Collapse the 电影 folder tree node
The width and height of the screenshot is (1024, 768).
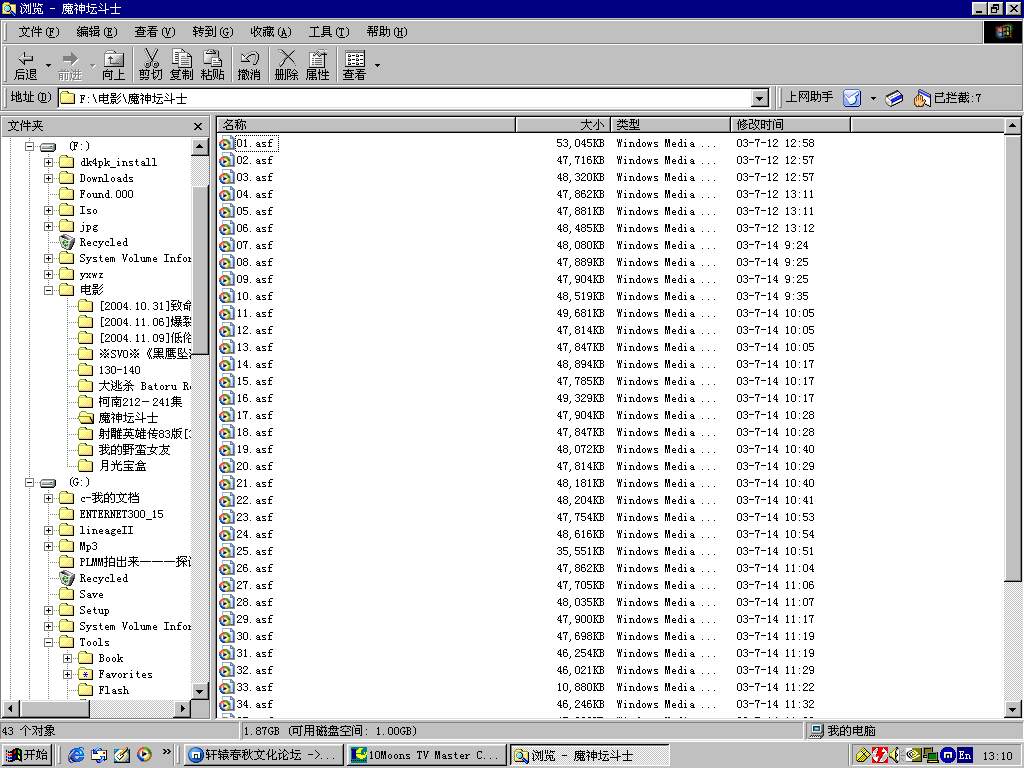point(48,290)
